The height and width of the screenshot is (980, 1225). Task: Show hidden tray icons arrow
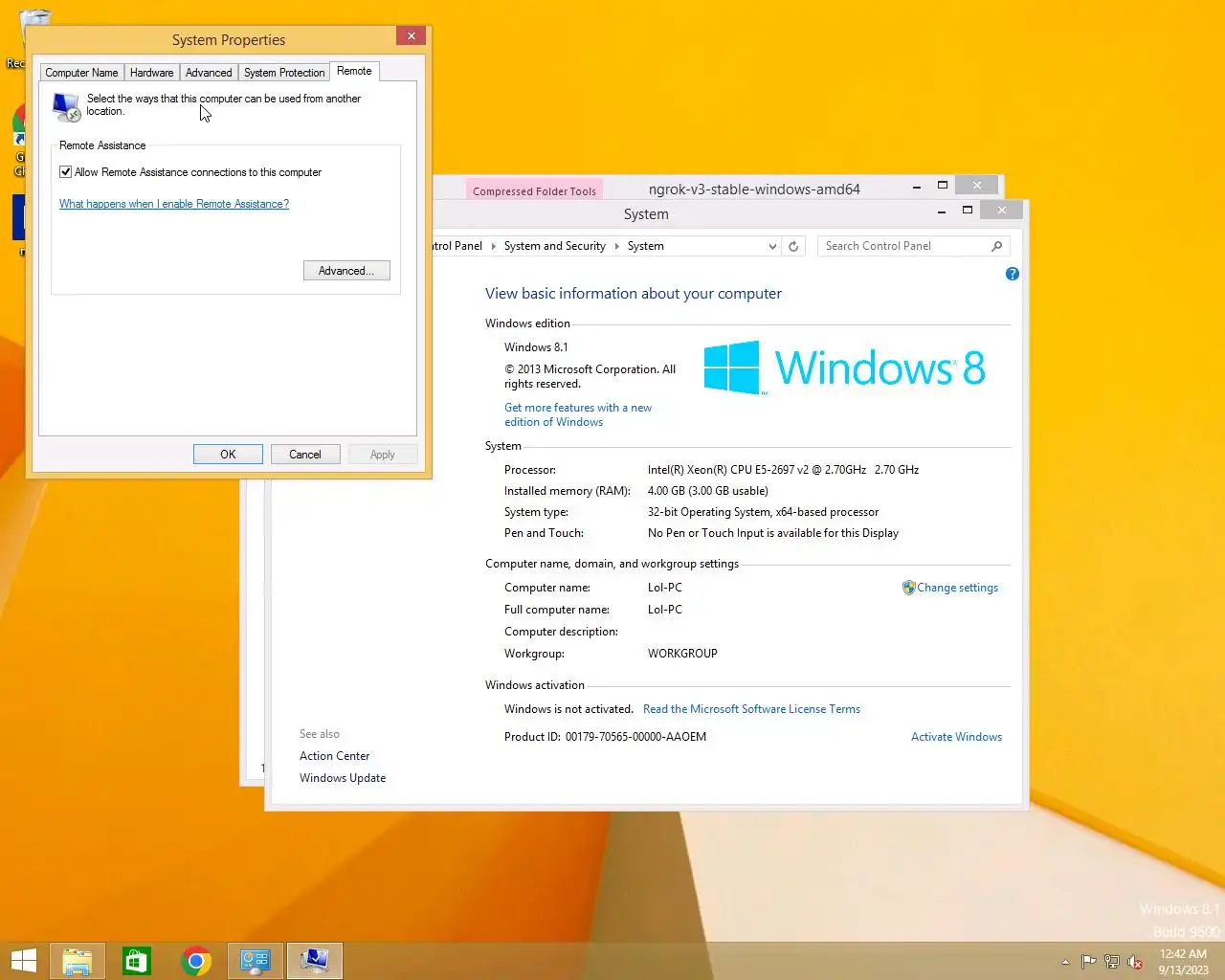click(1065, 962)
